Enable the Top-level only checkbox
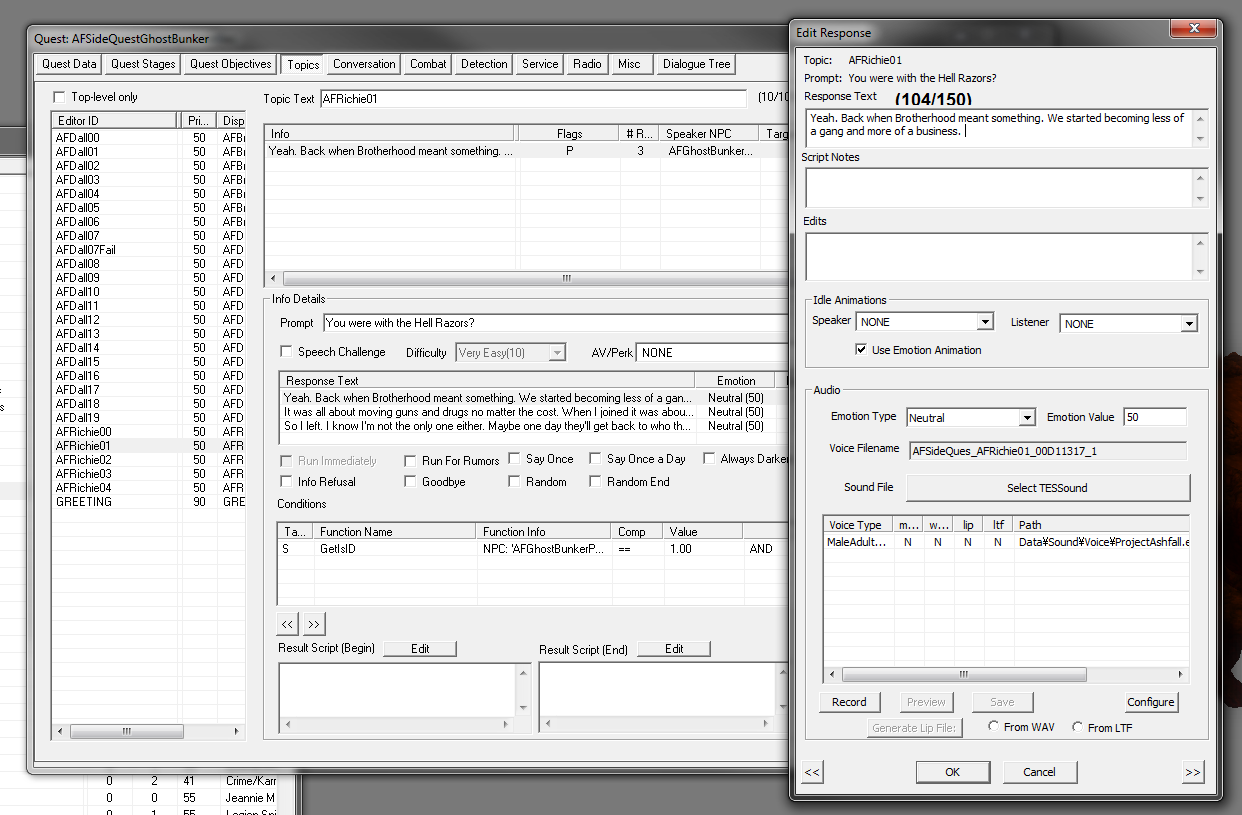This screenshot has width=1242, height=815. pos(59,97)
